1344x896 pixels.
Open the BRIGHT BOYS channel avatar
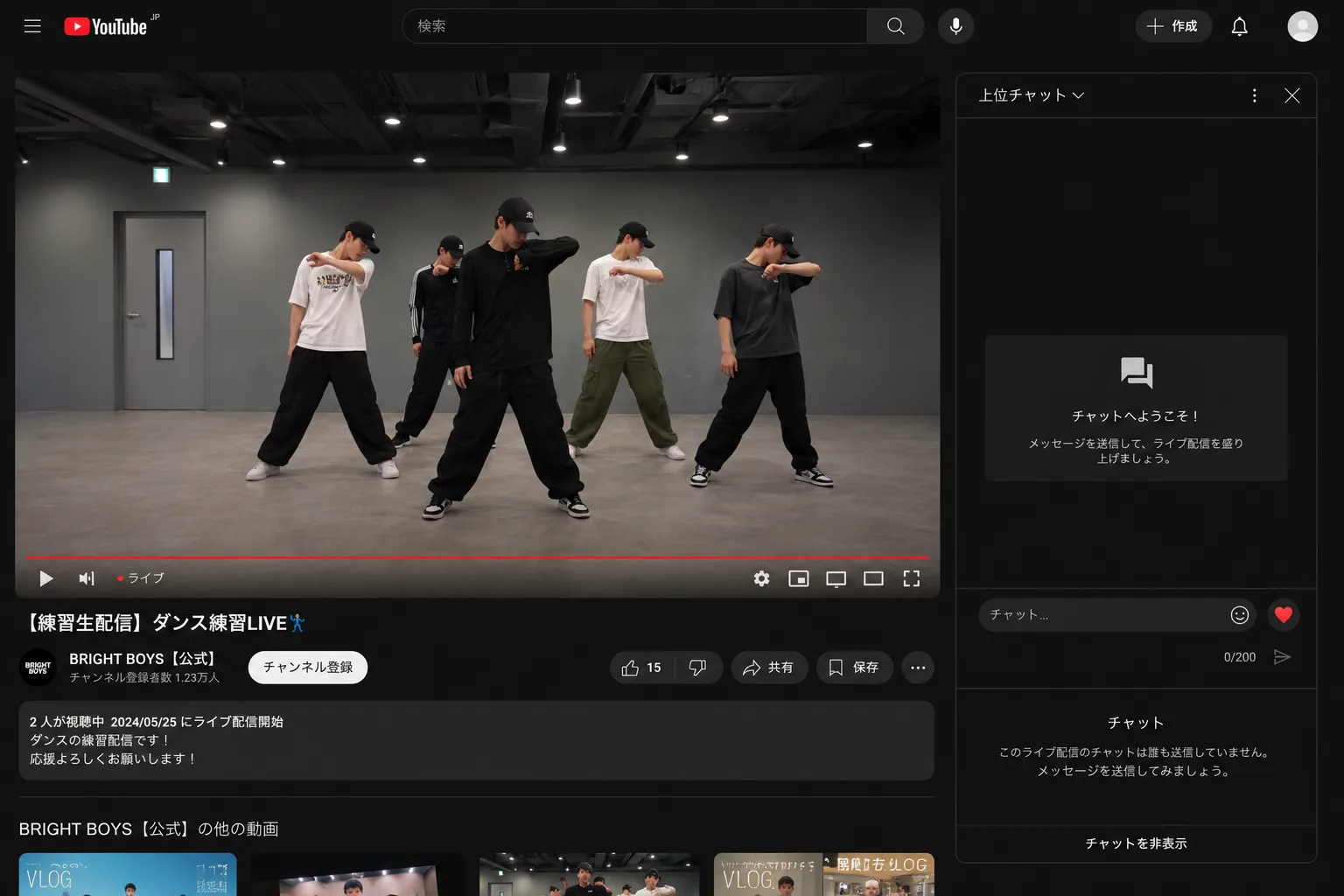click(x=38, y=668)
